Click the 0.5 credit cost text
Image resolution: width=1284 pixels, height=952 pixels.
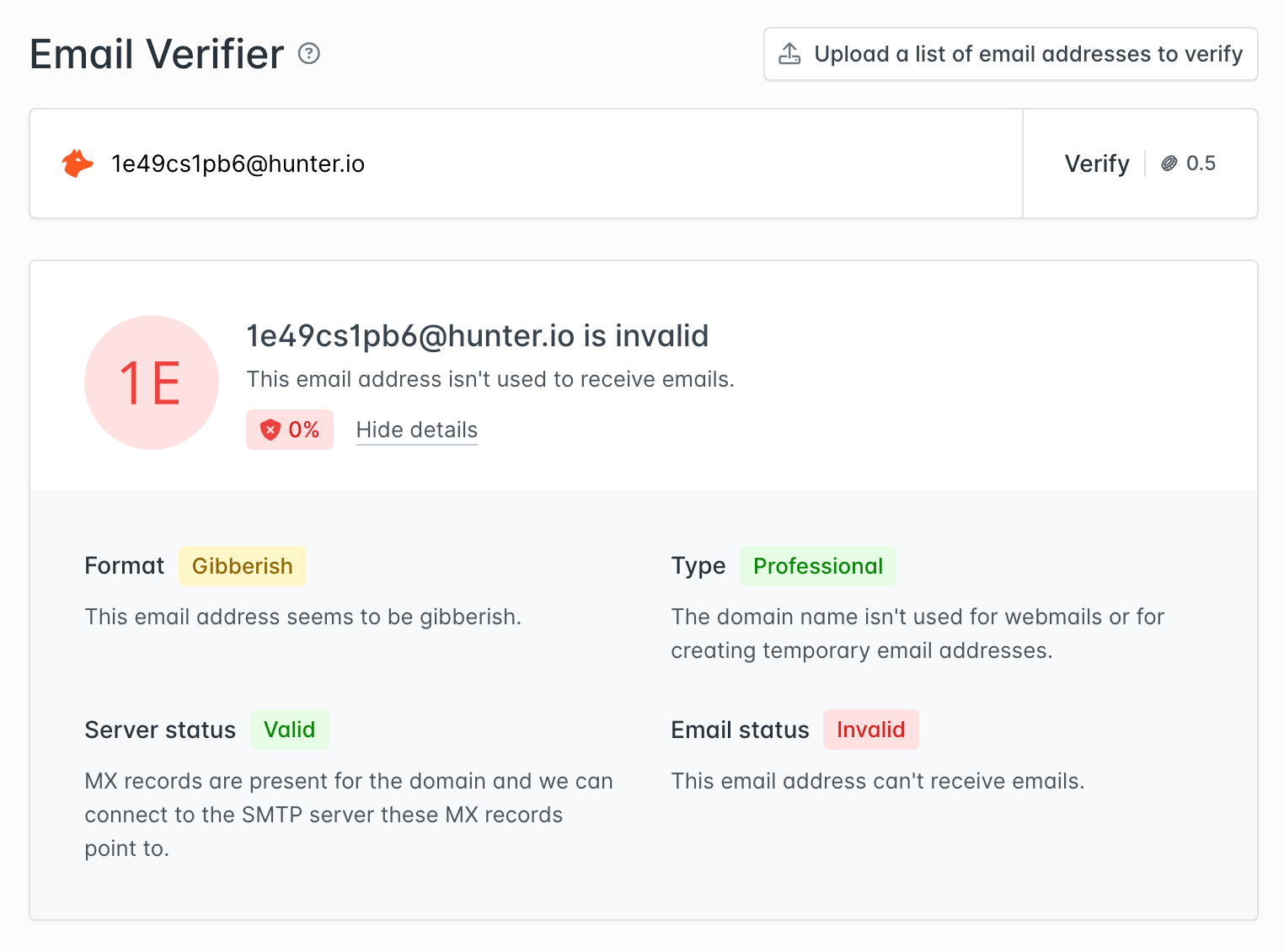click(x=1201, y=163)
